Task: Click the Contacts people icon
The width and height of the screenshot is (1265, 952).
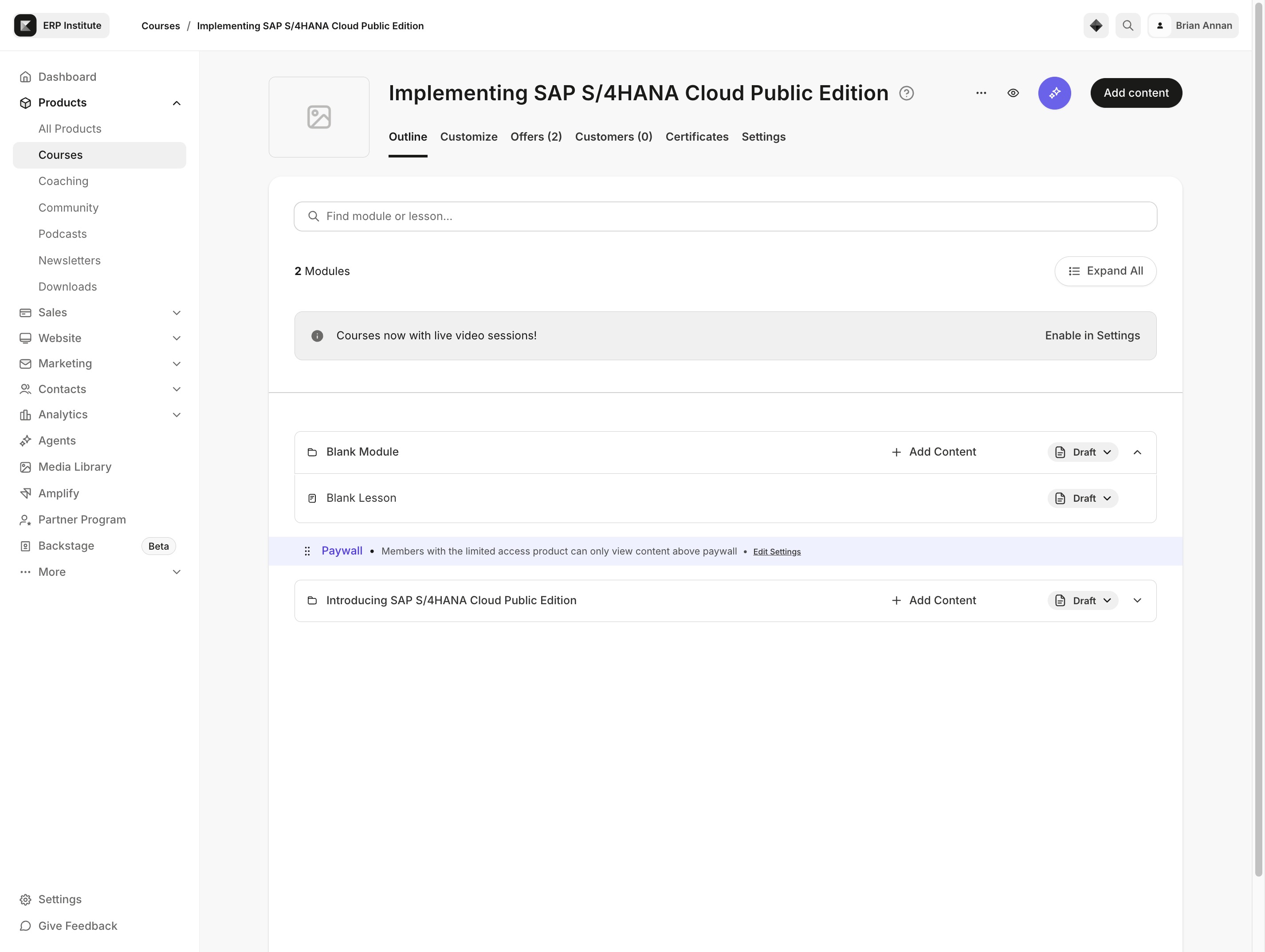Action: tap(25, 389)
